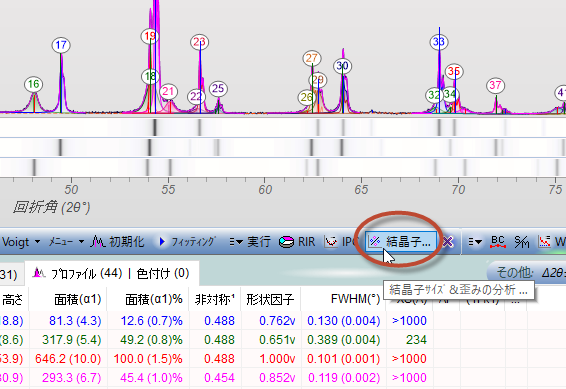
Task: Open the IPC chart tool icon
Action: coord(339,241)
